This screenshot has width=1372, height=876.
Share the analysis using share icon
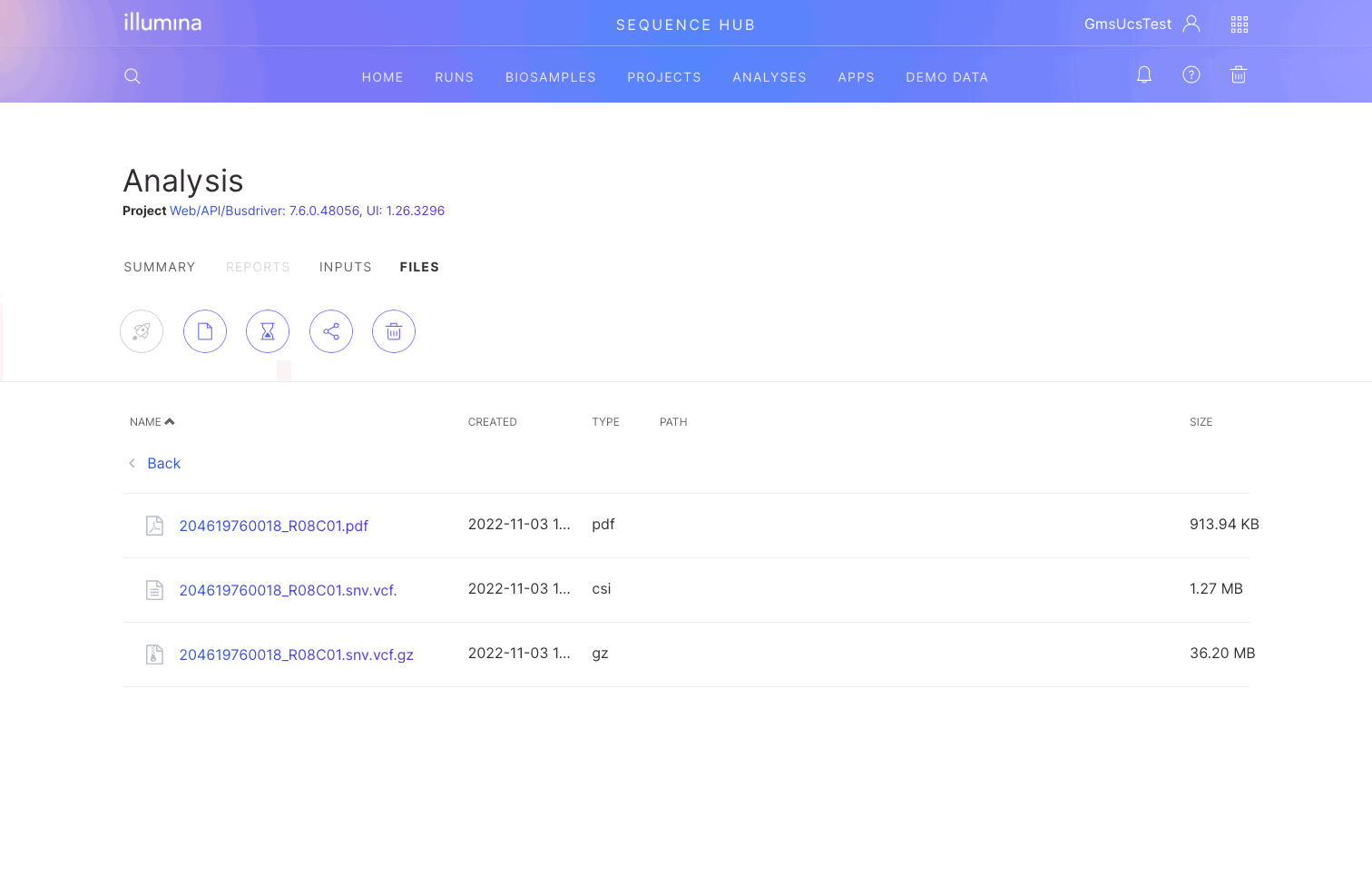[331, 332]
